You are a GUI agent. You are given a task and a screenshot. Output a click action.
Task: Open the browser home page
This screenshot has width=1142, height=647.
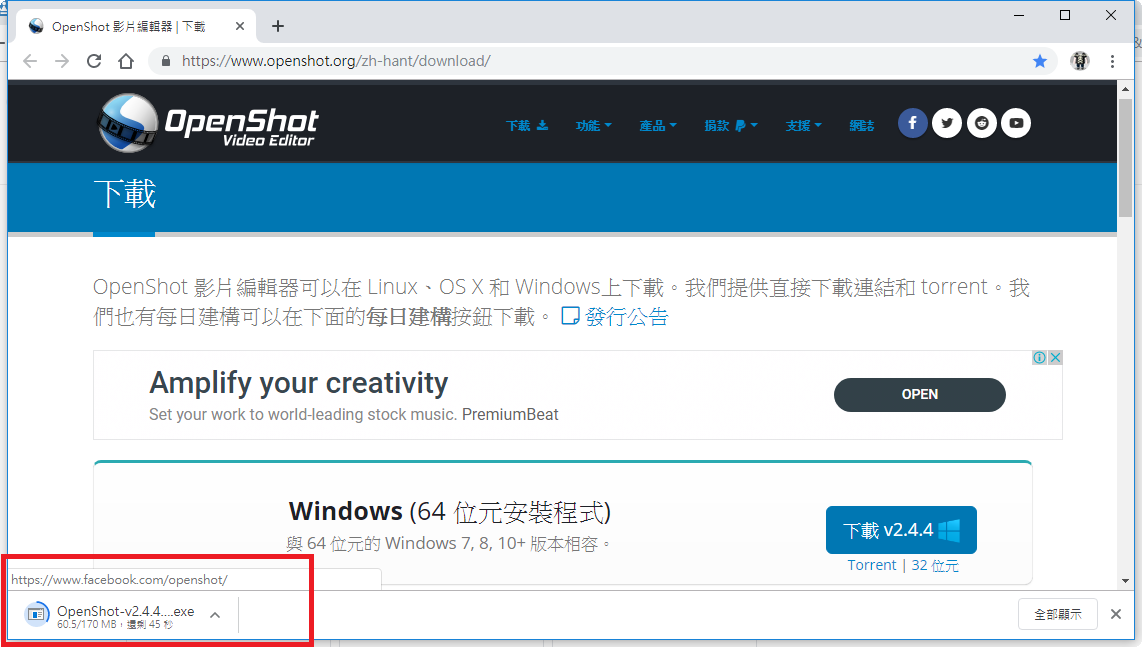(126, 61)
